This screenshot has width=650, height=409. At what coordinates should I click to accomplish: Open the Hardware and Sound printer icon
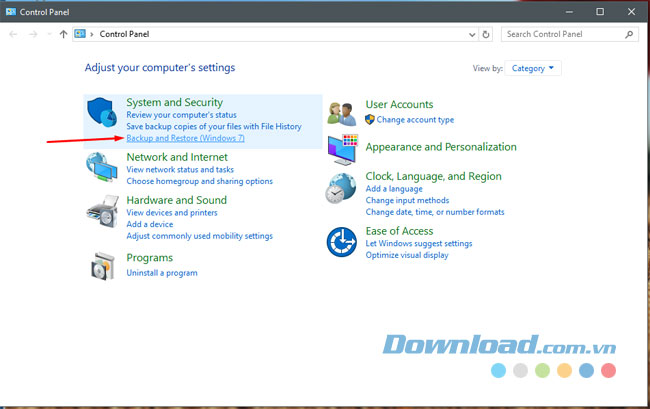pyautogui.click(x=102, y=211)
